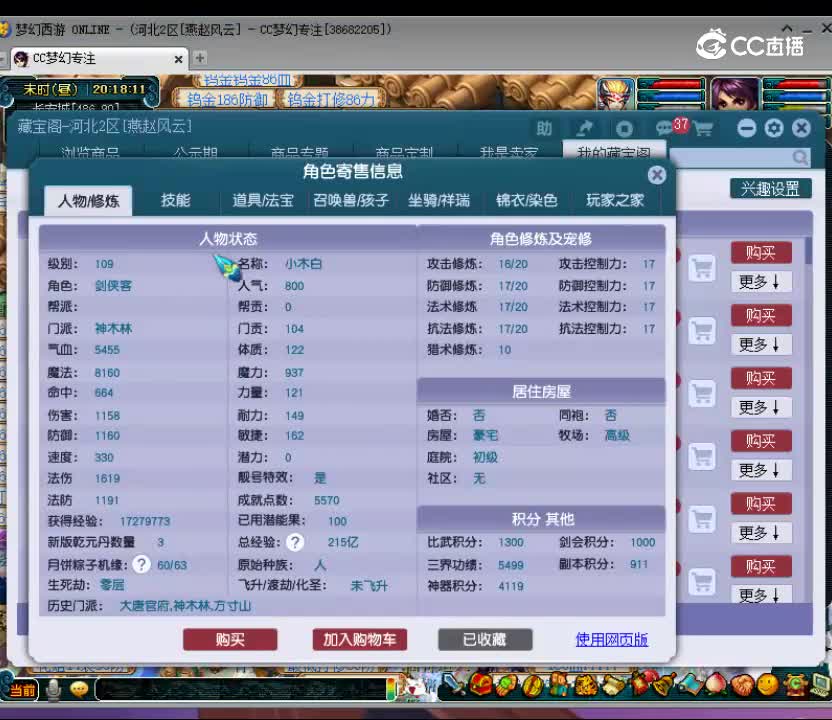Click the red 购买 button in dialog footer
Screen dimensions: 832x720
click(230, 639)
